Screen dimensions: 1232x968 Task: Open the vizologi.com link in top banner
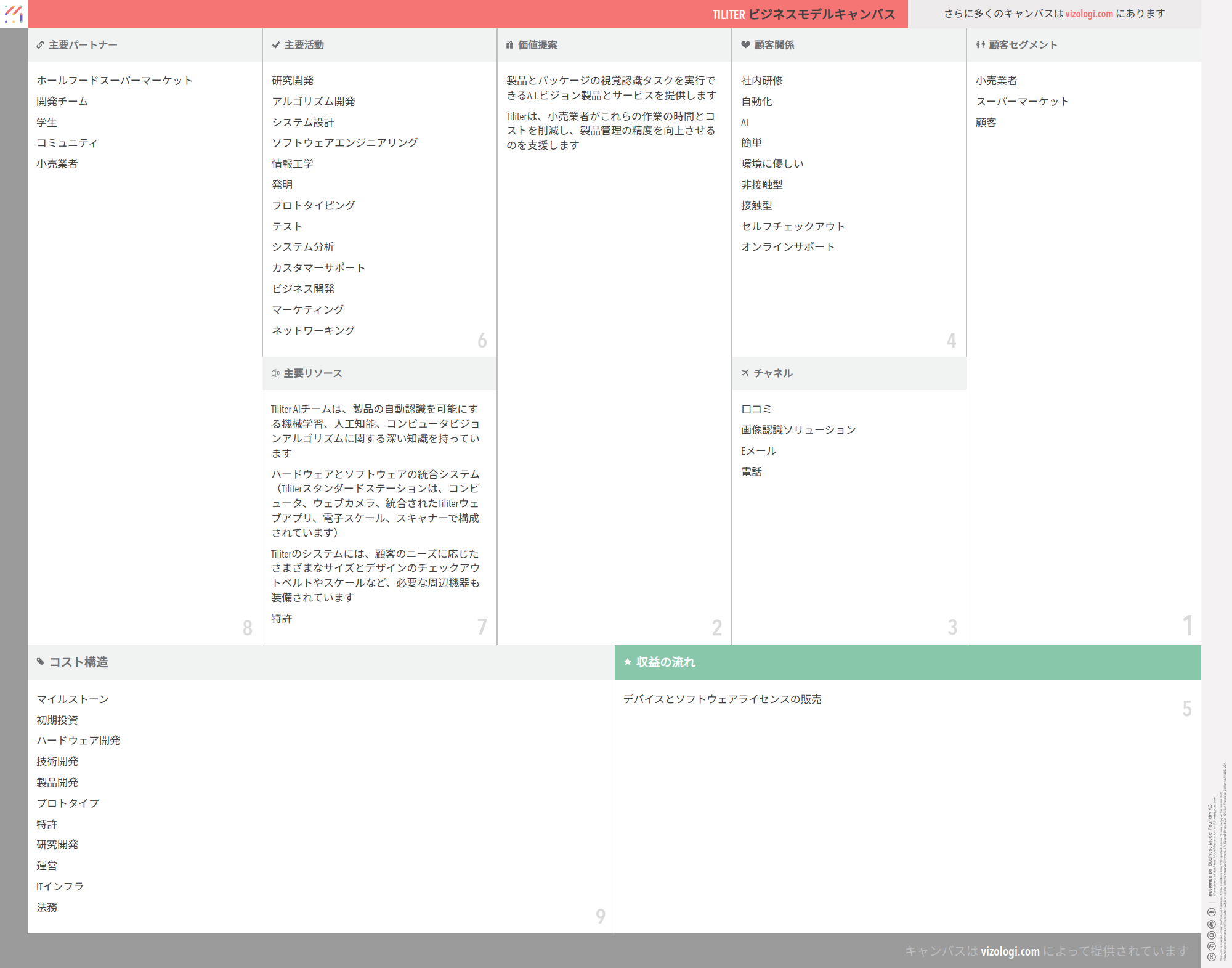pyautogui.click(x=1089, y=14)
